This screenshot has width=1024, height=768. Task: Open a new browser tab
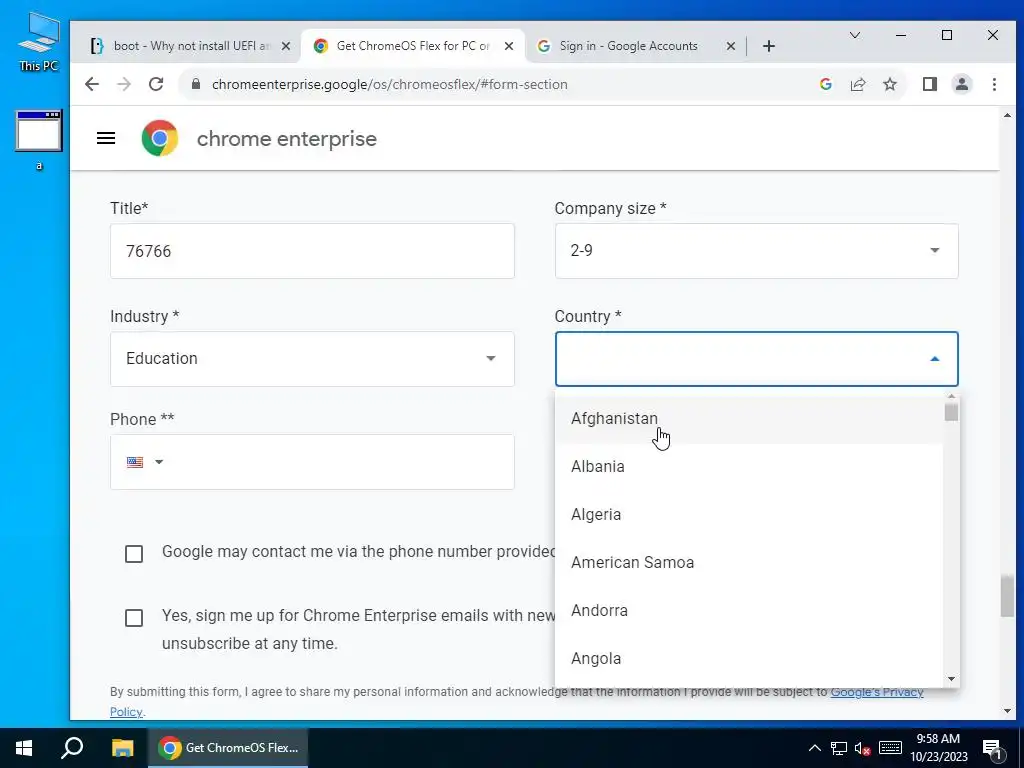[x=769, y=46]
